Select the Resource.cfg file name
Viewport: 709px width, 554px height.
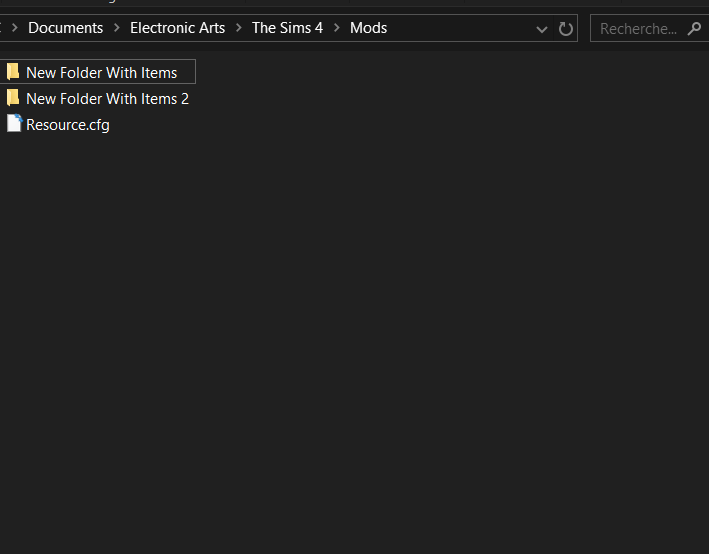(68, 125)
